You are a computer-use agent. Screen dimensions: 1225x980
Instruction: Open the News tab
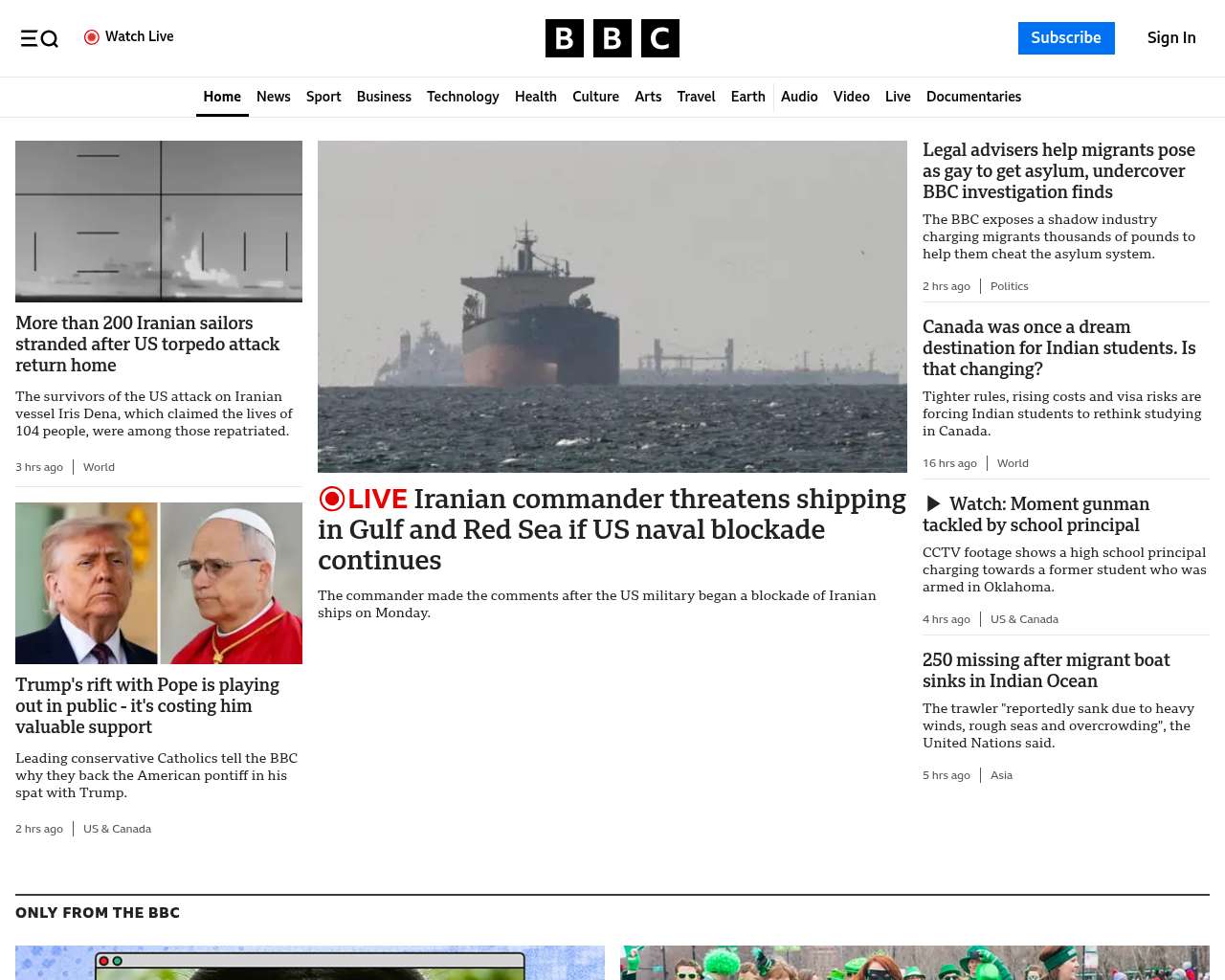pyautogui.click(x=273, y=97)
